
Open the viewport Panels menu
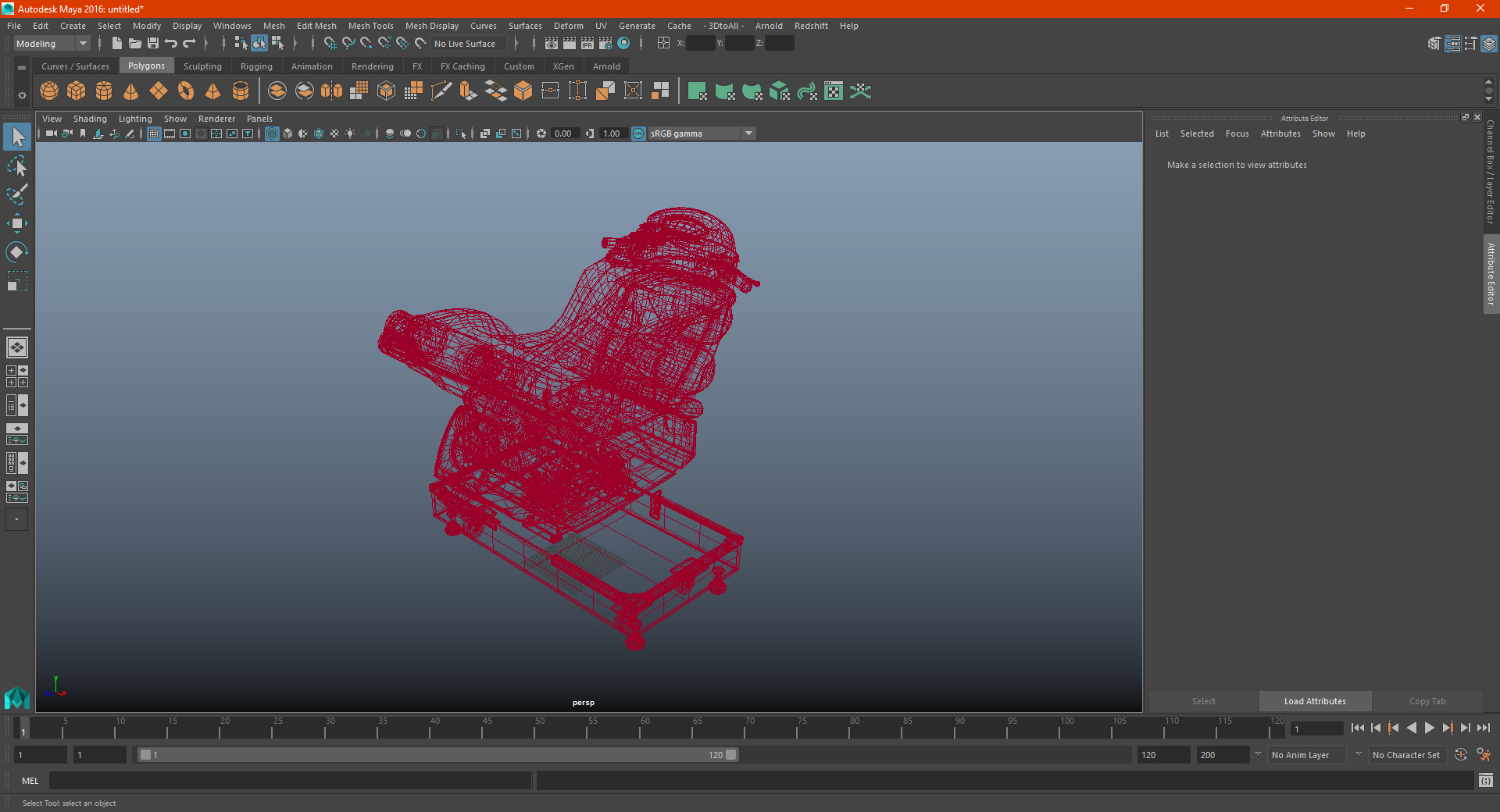(259, 119)
